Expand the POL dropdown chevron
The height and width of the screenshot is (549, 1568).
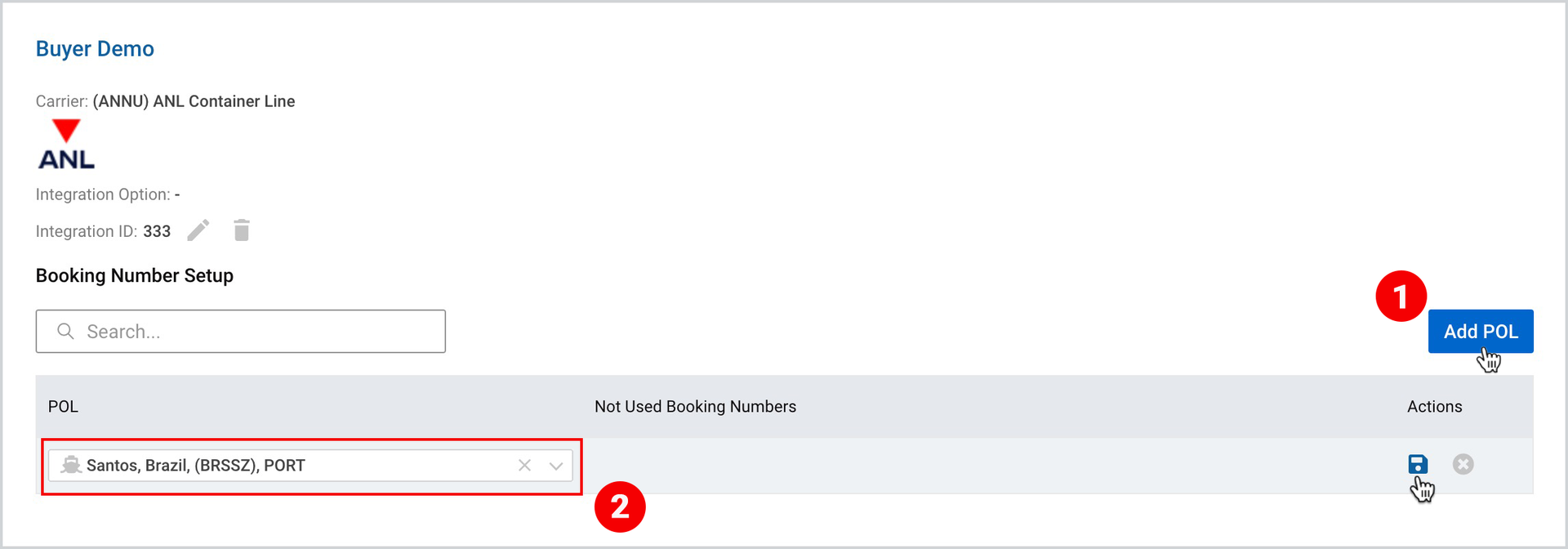click(556, 466)
